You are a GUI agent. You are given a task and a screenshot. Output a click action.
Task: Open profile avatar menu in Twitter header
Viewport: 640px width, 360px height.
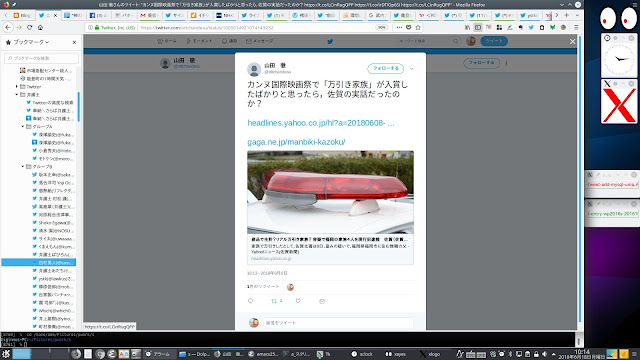click(x=471, y=41)
